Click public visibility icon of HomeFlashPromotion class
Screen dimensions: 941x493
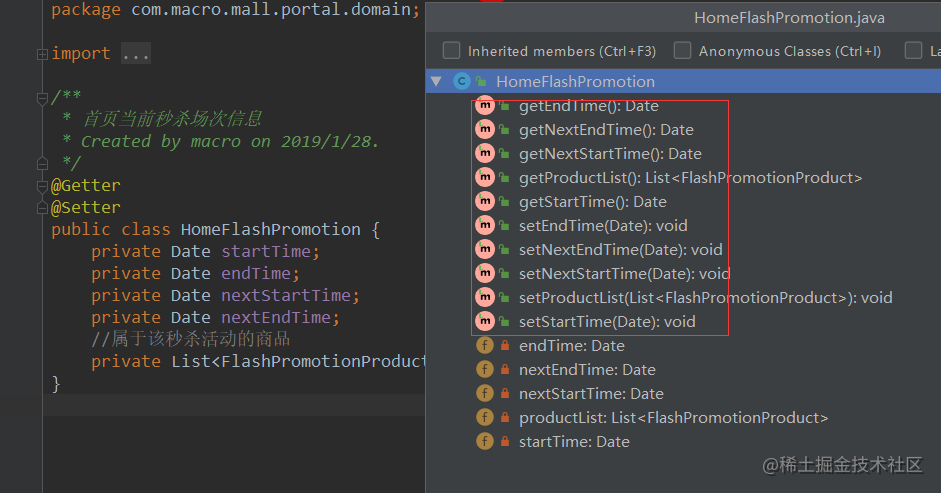pyautogui.click(x=481, y=81)
